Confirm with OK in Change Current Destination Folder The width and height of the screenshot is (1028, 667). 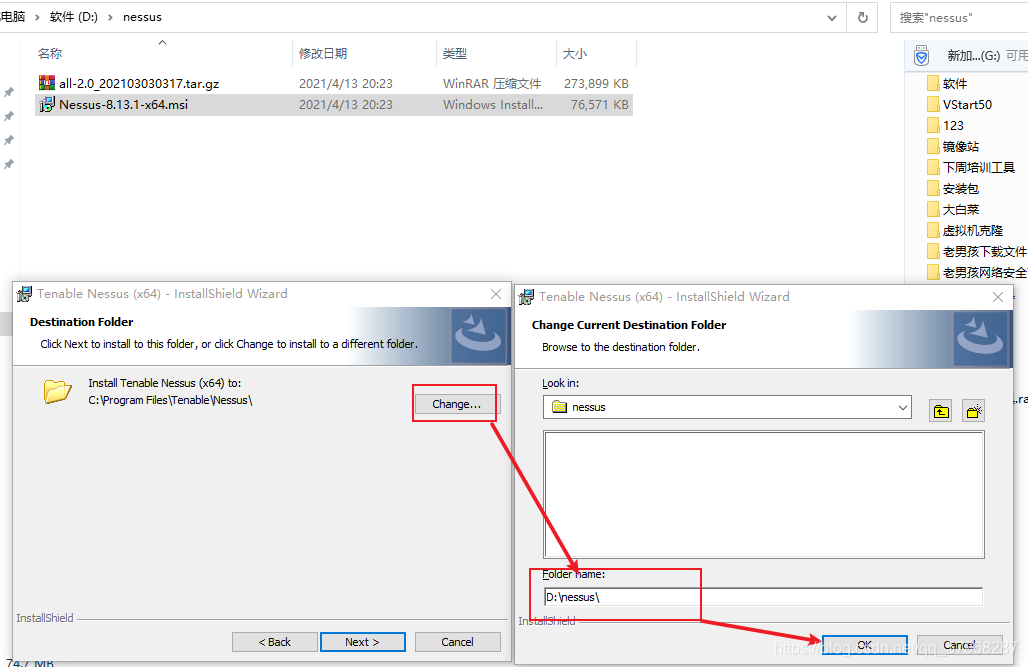865,645
